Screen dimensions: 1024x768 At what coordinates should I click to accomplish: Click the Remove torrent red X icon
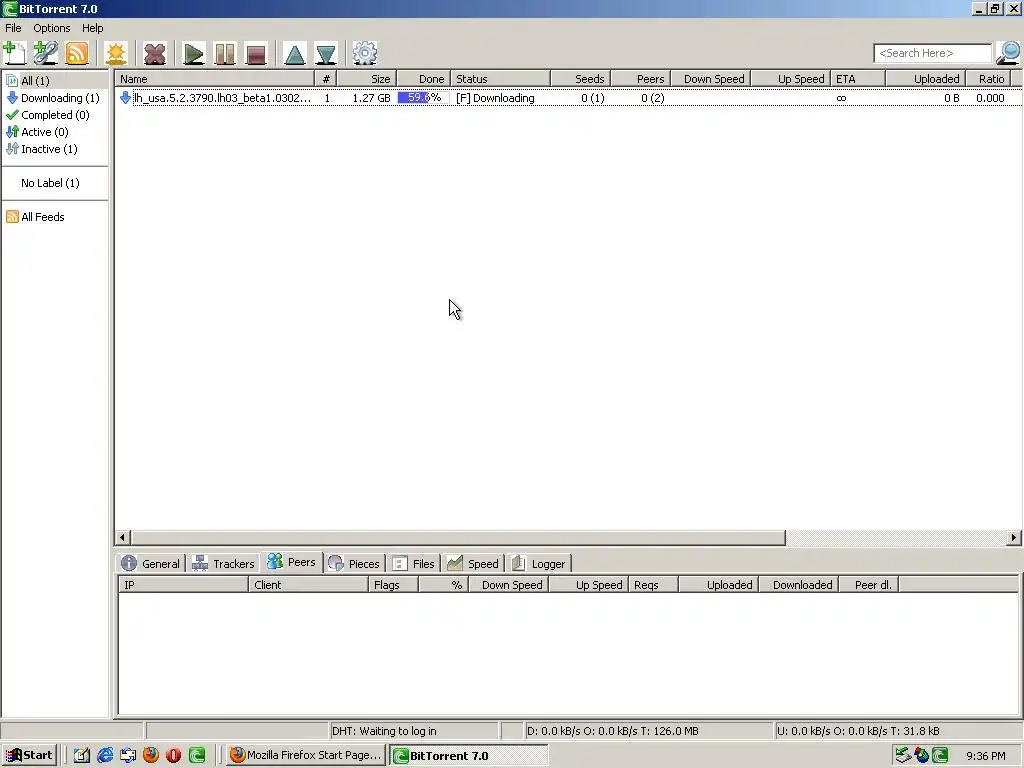point(155,53)
